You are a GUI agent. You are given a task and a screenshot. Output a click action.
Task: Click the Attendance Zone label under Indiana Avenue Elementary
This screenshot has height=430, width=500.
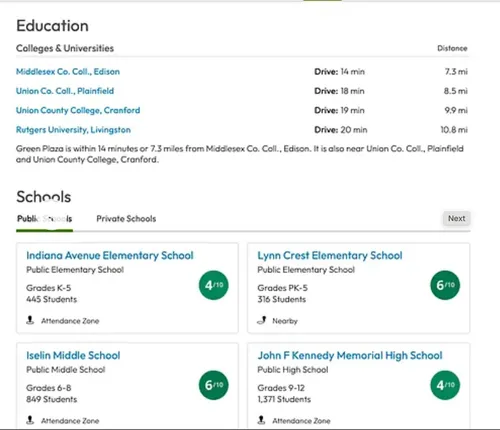tap(70, 321)
